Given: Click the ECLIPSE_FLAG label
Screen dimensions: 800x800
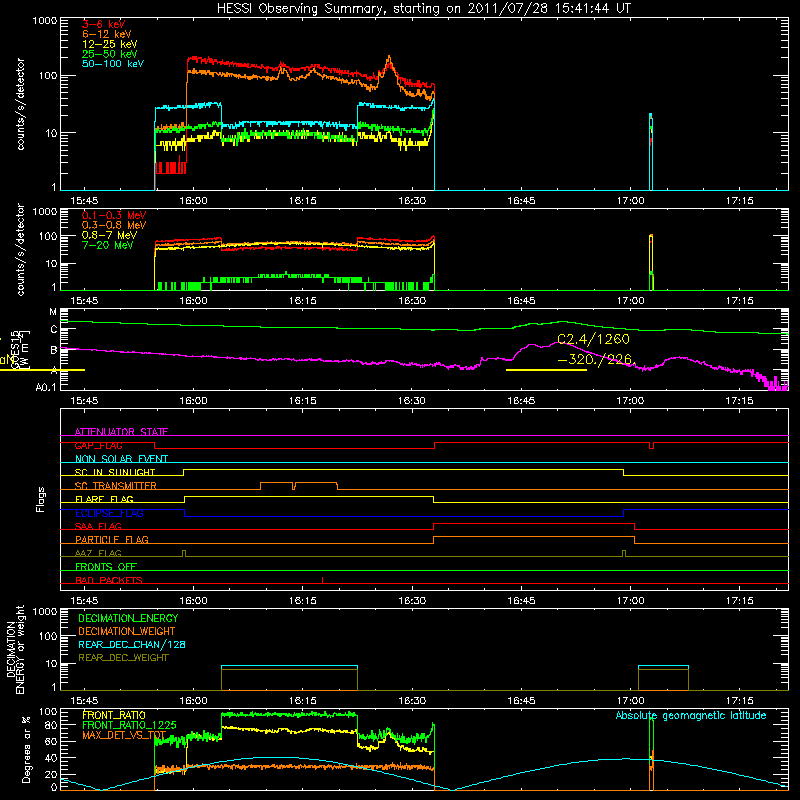Looking at the screenshot, I should pos(109,513).
